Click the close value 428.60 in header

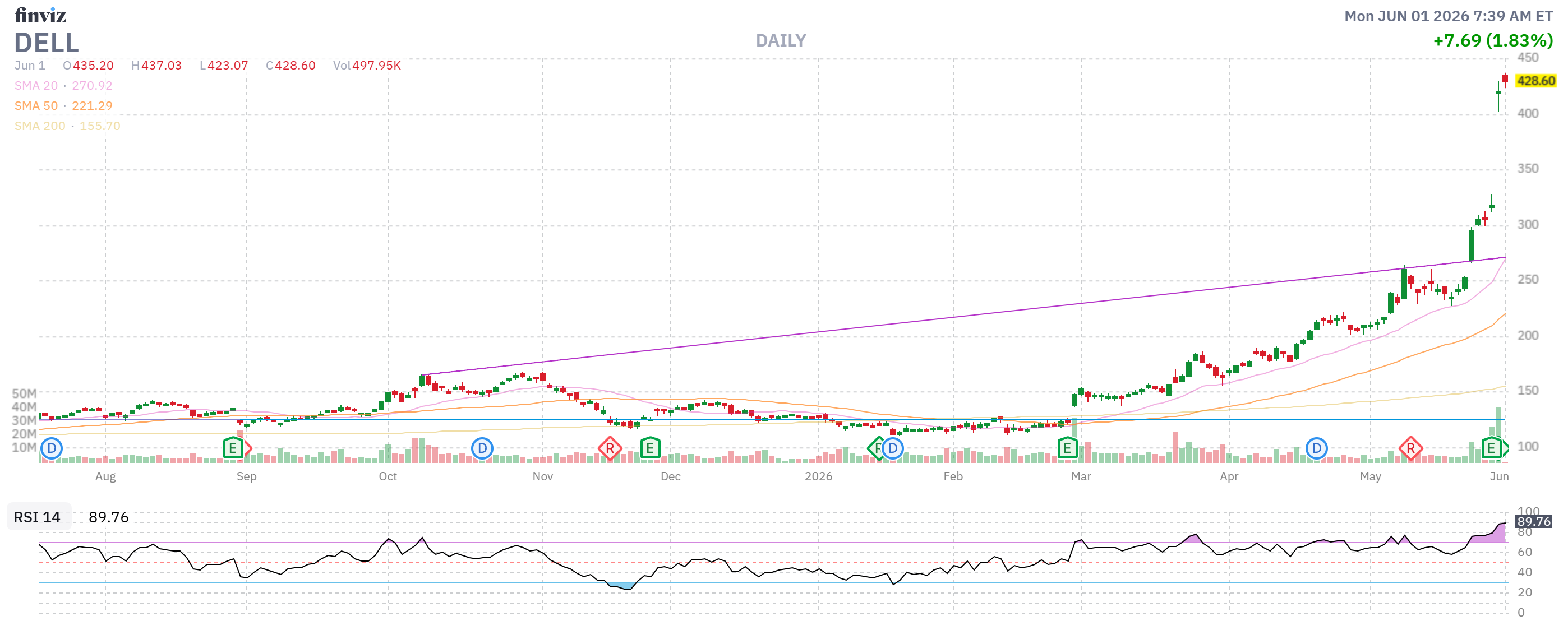(x=295, y=66)
